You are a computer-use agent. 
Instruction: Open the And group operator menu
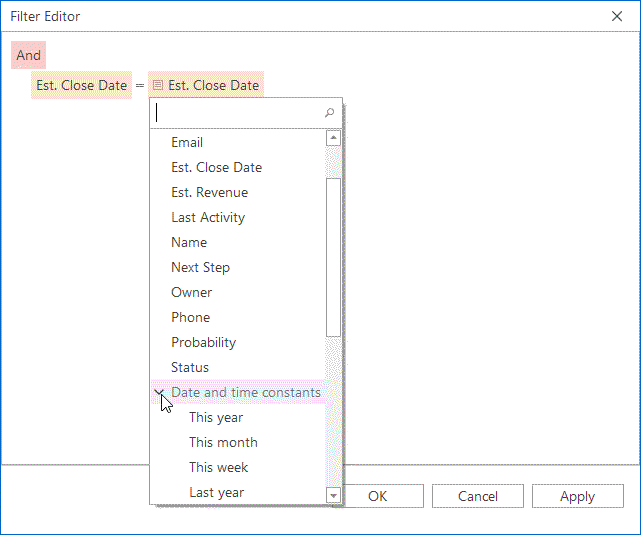29,55
